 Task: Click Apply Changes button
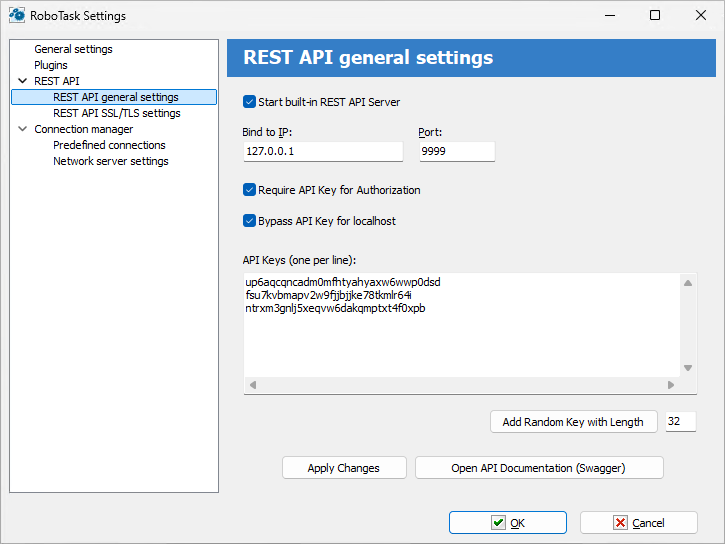tap(344, 468)
